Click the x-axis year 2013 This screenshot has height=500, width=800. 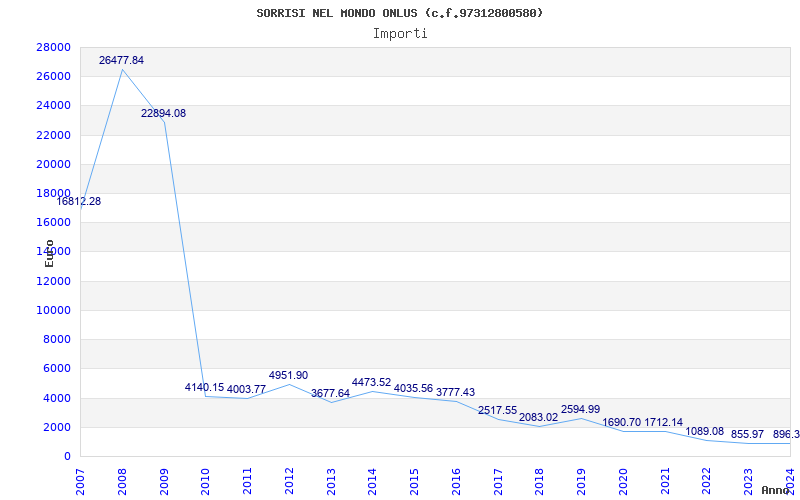(331, 481)
